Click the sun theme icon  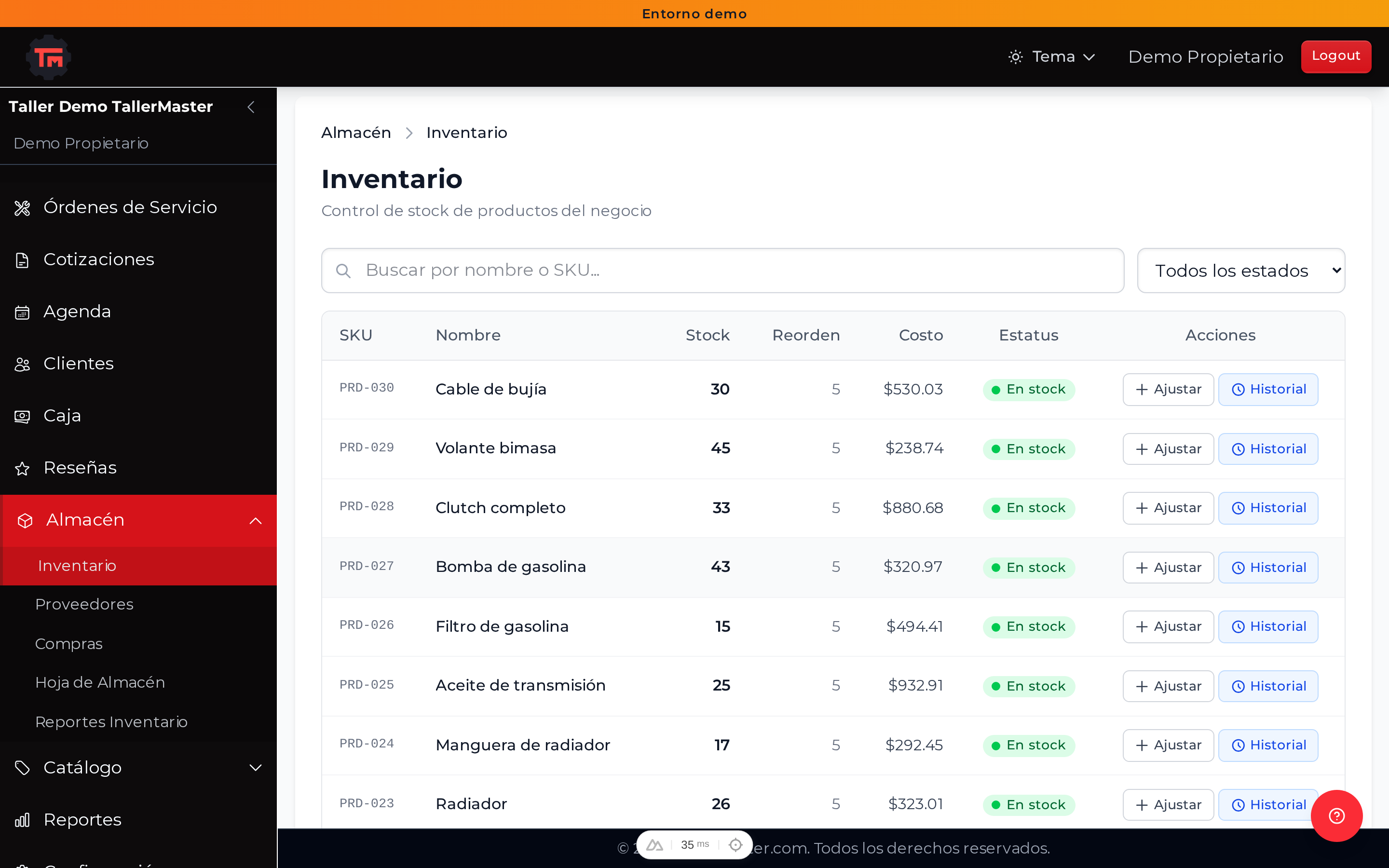click(x=1015, y=57)
